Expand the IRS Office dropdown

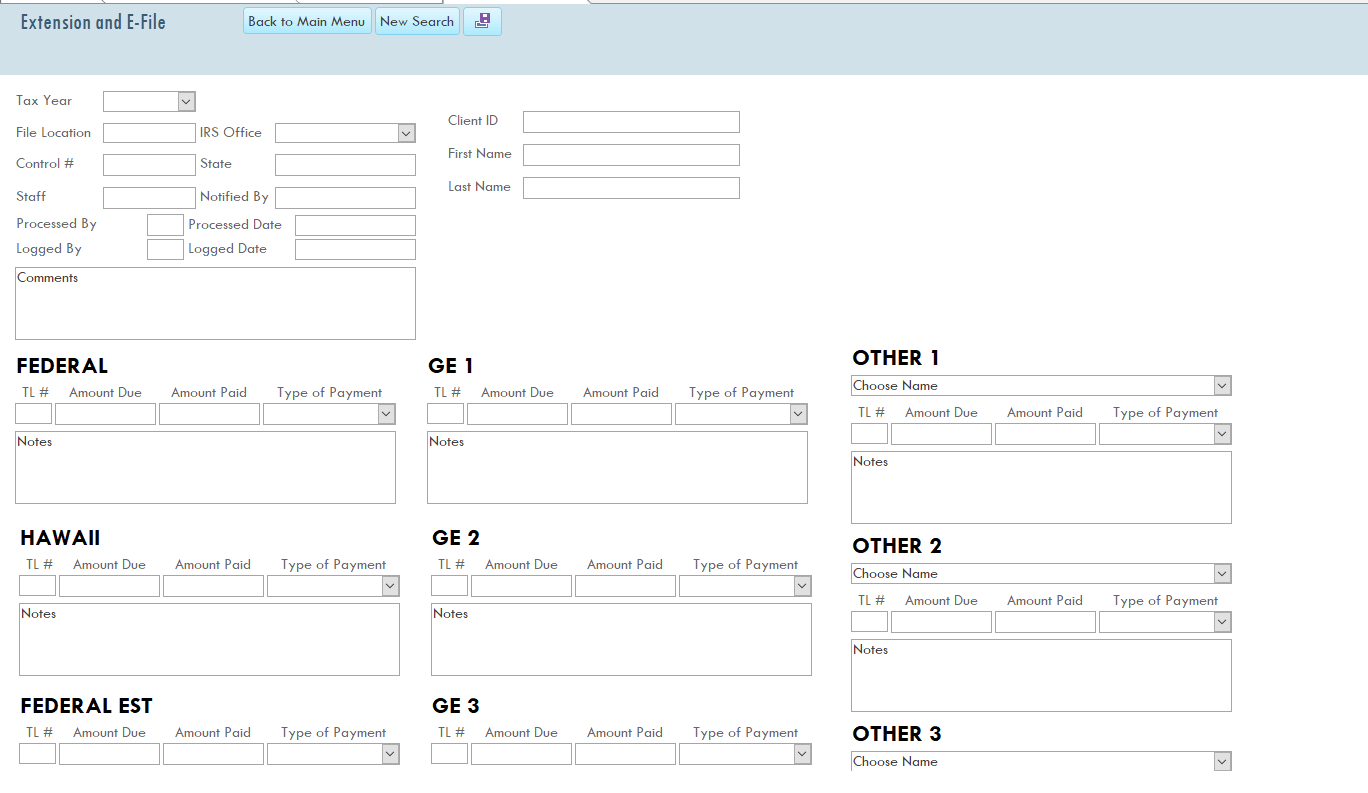(x=345, y=133)
